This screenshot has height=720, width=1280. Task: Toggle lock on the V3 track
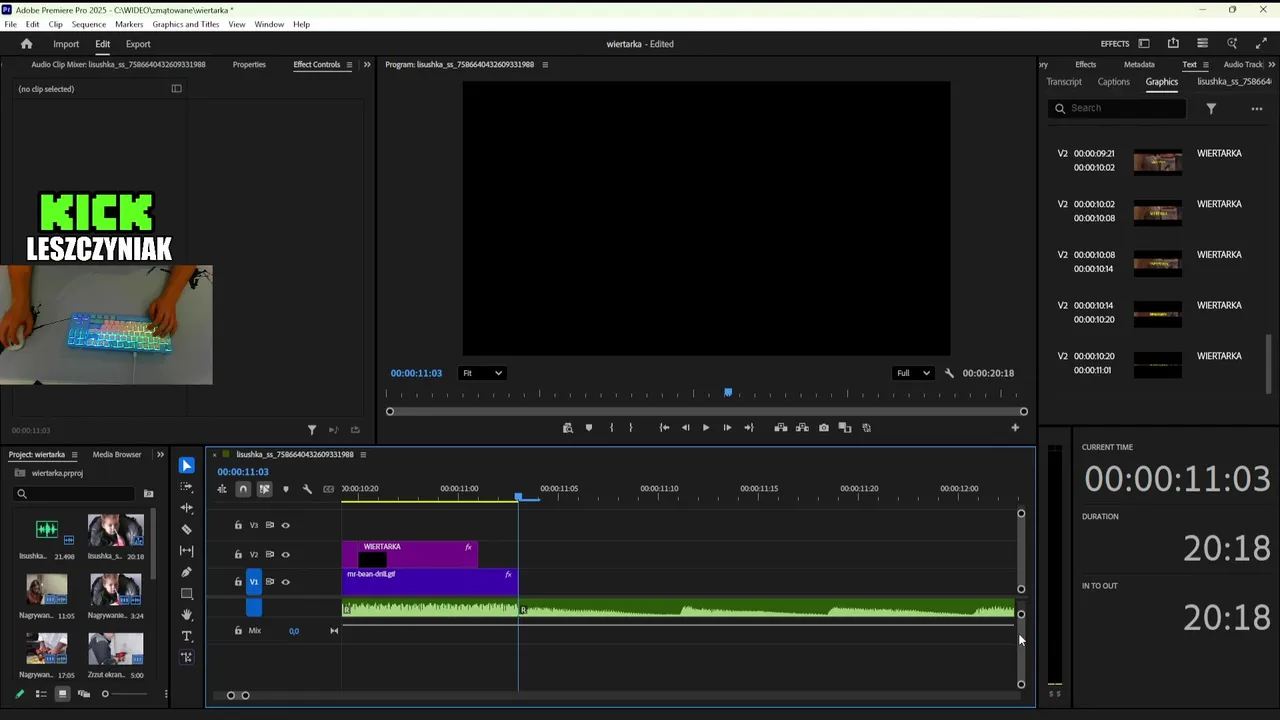(238, 525)
